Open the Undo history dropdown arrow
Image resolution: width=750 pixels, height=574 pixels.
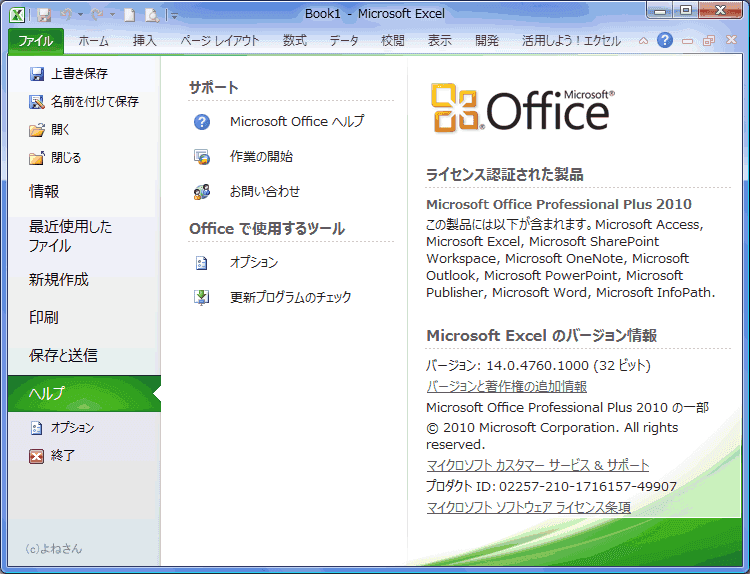pyautogui.click(x=80, y=15)
